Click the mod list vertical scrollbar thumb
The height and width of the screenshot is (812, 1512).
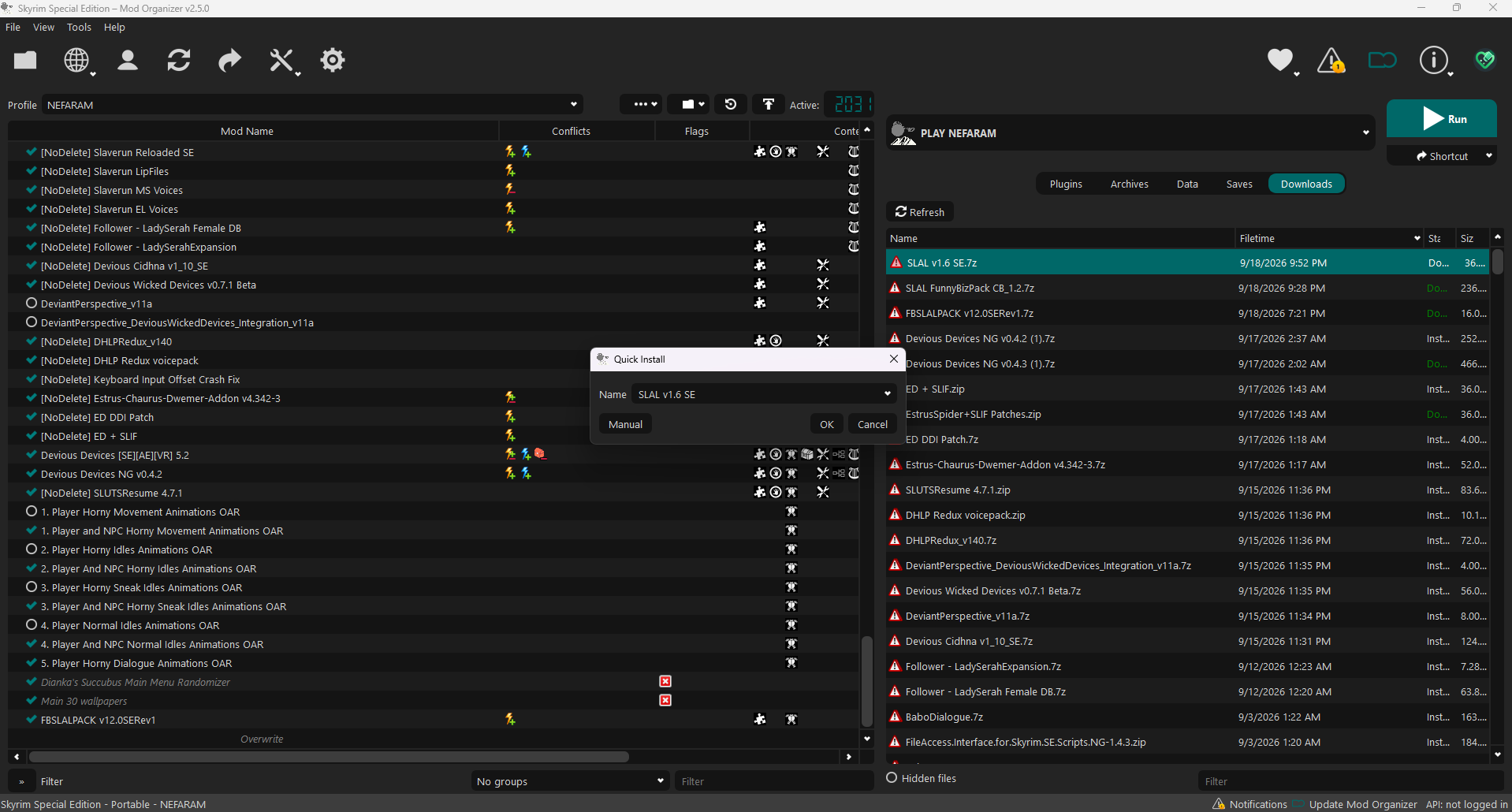(x=867, y=680)
